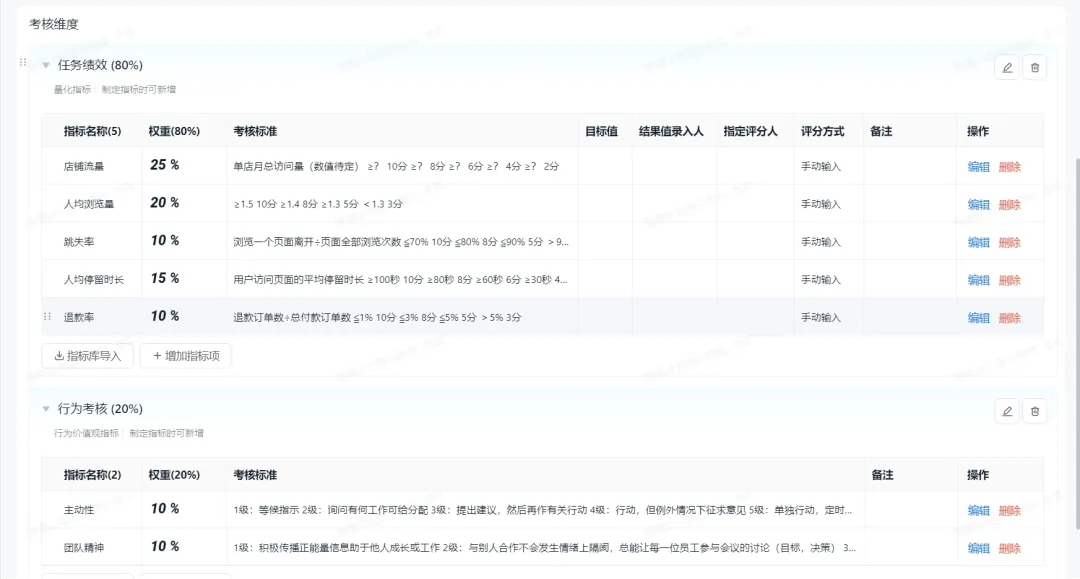
Task: Delete the 跳失率 indicator
Action: pyautogui.click(x=1010, y=242)
